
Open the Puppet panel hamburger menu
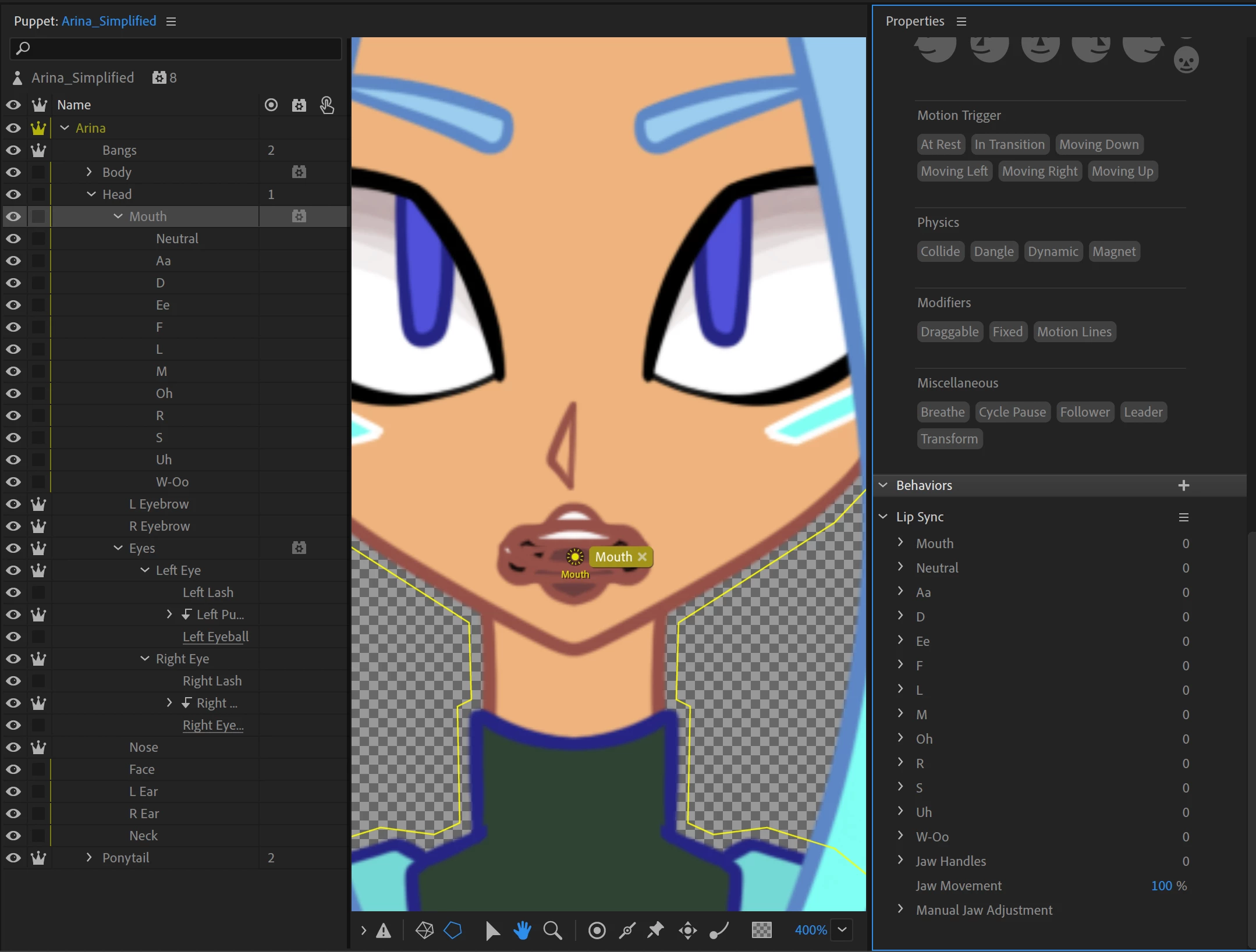pos(171,22)
